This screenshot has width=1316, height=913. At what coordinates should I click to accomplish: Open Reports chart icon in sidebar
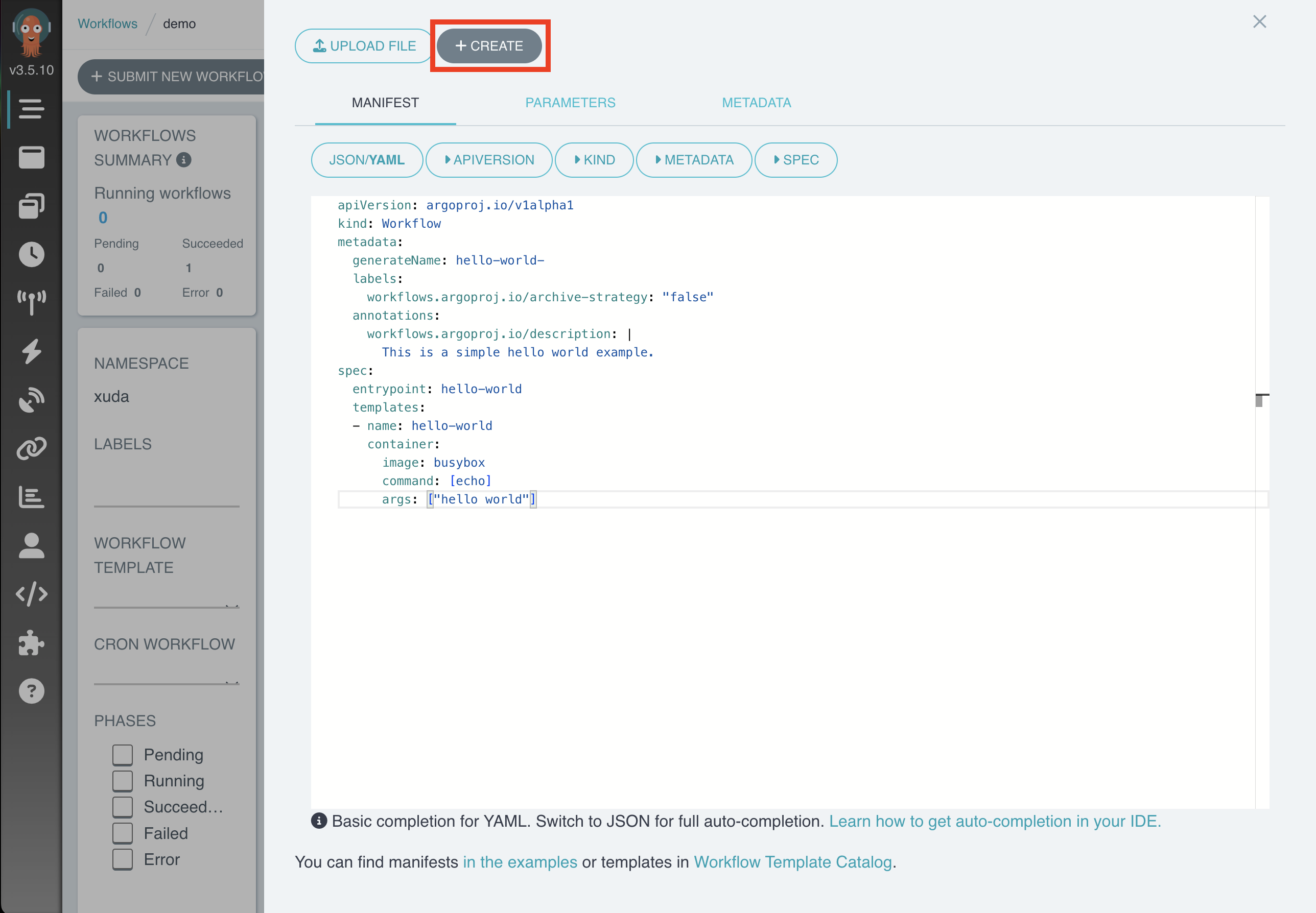(x=31, y=496)
